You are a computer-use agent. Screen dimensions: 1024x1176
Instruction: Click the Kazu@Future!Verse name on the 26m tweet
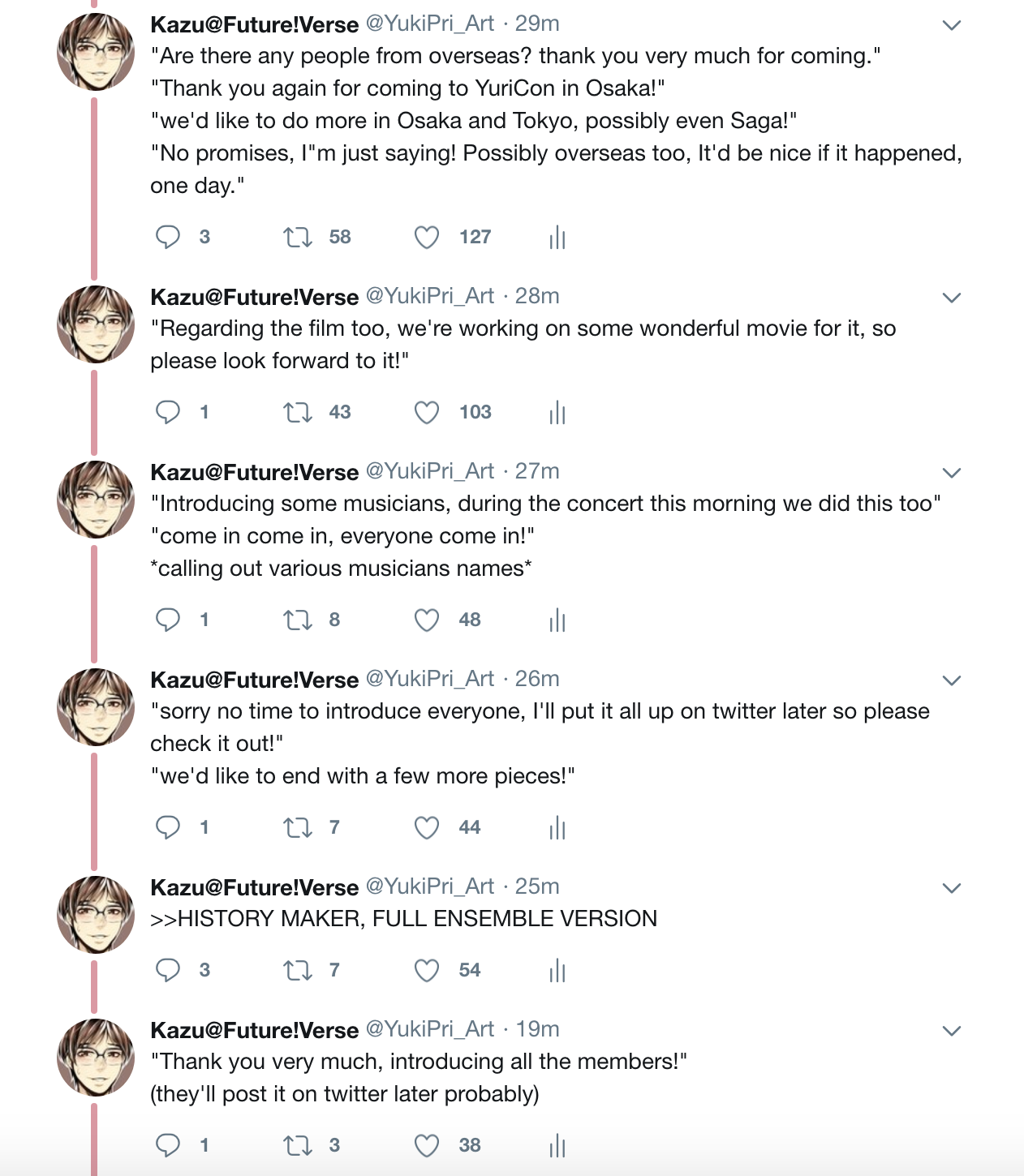(255, 680)
